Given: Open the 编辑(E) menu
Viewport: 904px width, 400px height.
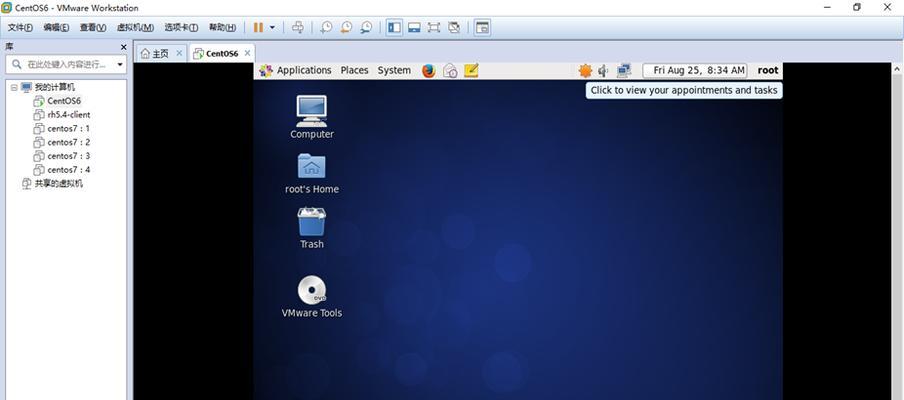Looking at the screenshot, I should pyautogui.click(x=56, y=27).
